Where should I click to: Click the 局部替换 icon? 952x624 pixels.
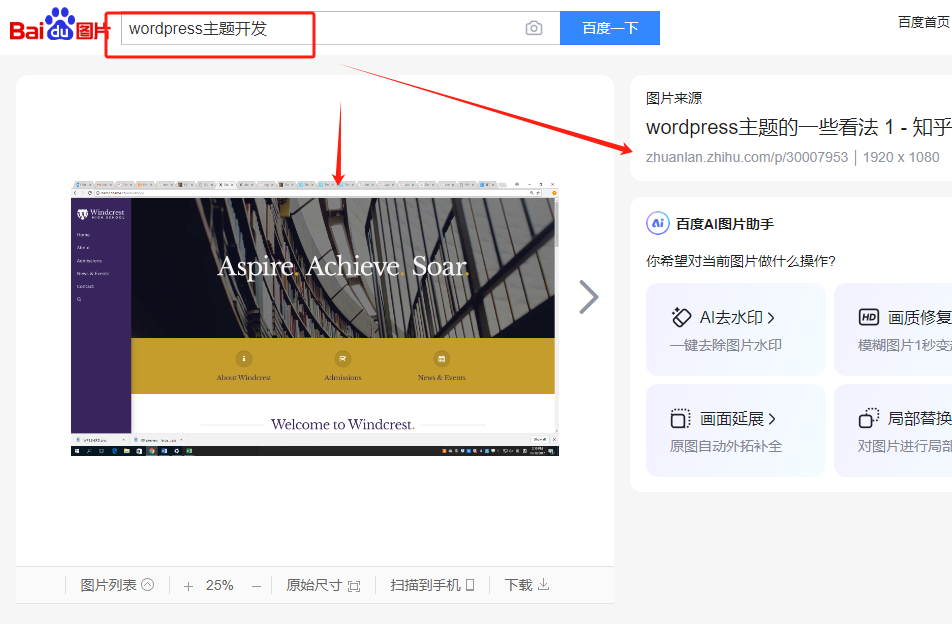(869, 418)
